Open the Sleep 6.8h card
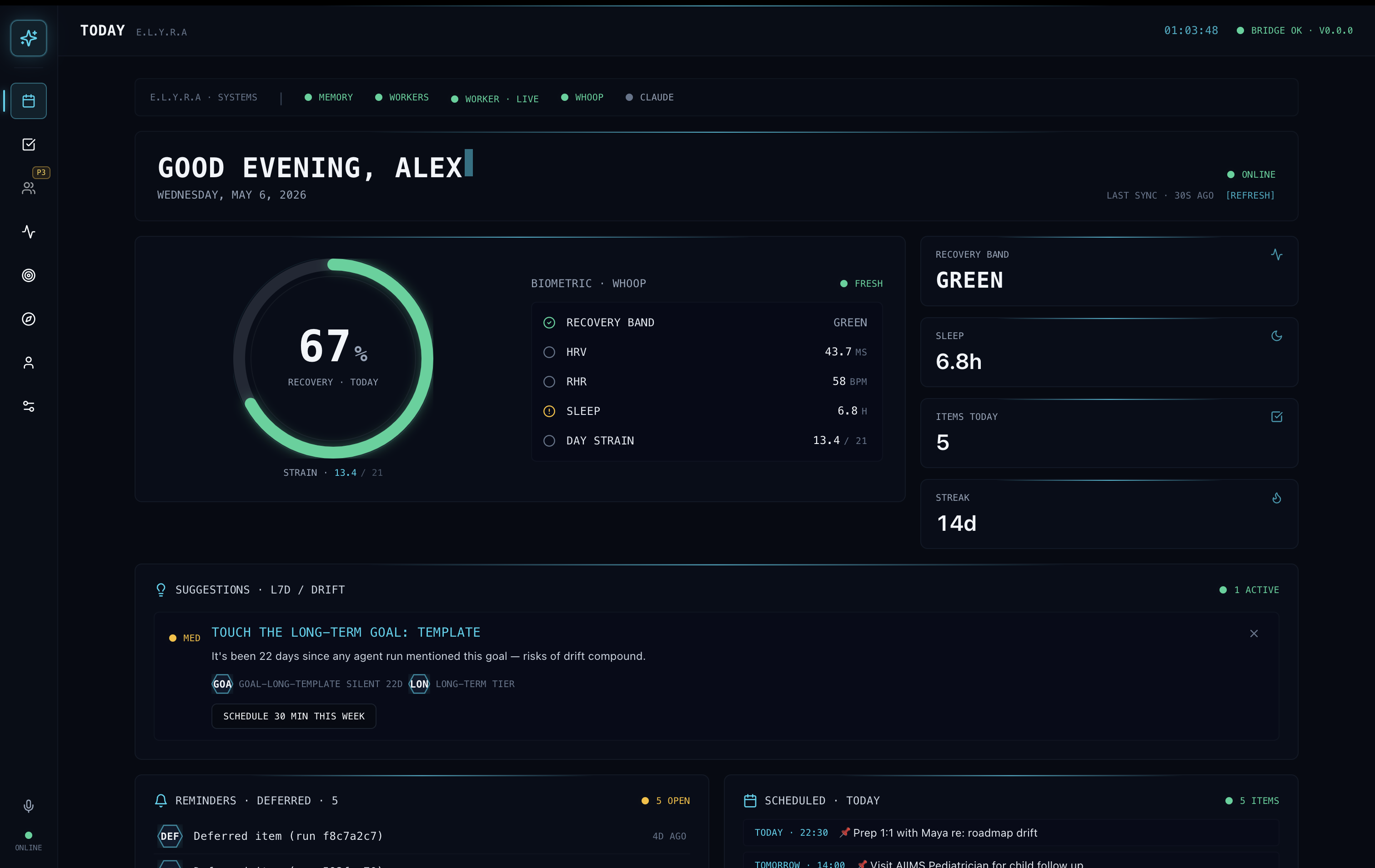Image resolution: width=1375 pixels, height=868 pixels. (1109, 352)
